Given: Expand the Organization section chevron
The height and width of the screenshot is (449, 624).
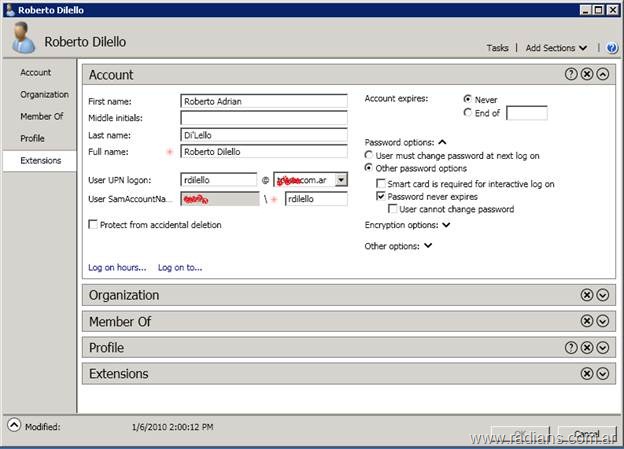Looking at the screenshot, I should click(603, 295).
